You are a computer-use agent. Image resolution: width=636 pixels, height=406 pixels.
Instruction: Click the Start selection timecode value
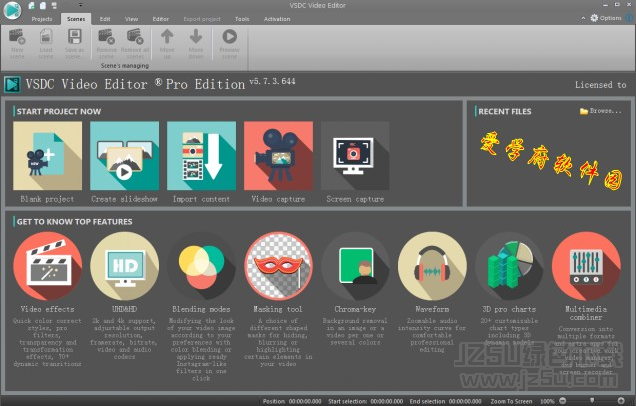387,401
